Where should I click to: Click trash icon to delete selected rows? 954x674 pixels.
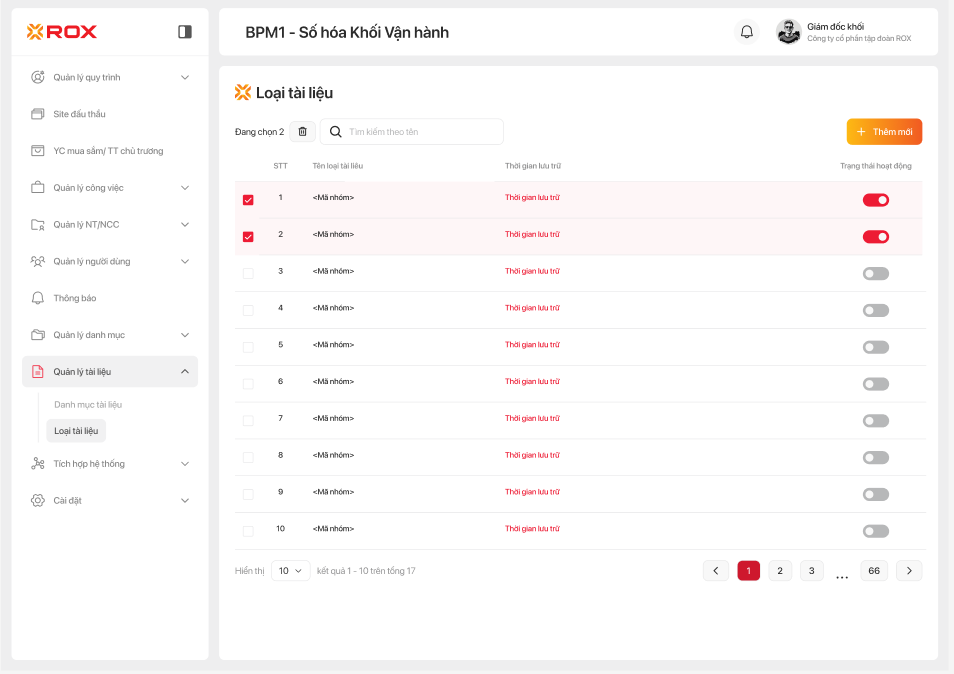tap(303, 132)
